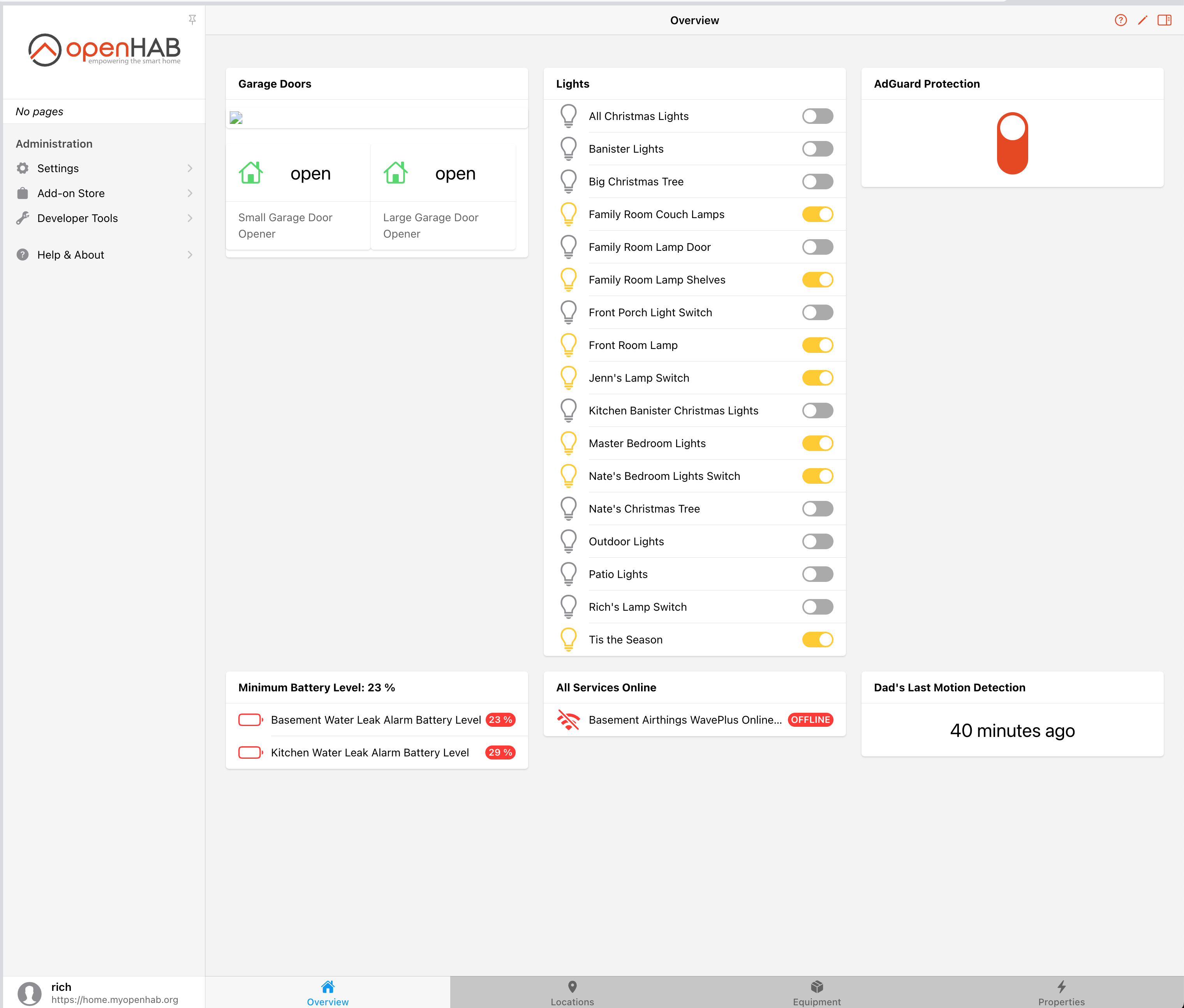This screenshot has height=1008, width=1184.
Task: Click the openHAB logo
Action: pos(104,50)
